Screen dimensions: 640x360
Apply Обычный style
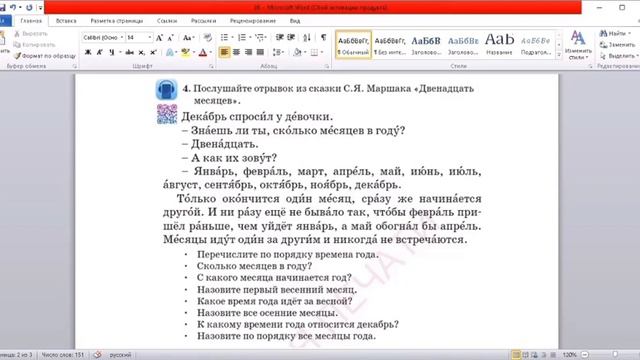[x=353, y=45]
